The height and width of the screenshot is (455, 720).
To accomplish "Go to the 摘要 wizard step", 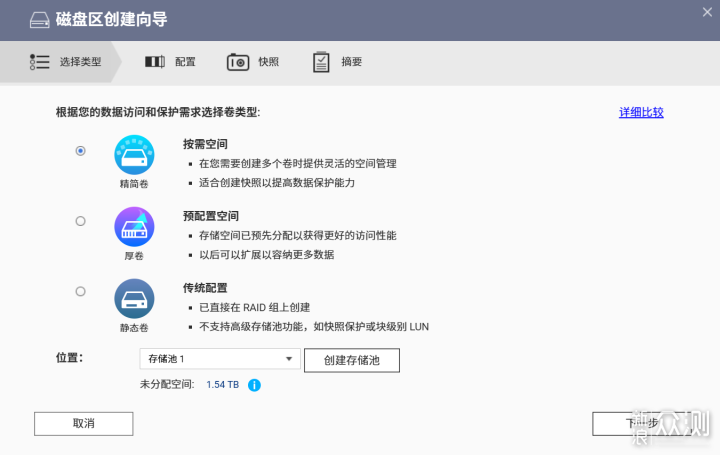I will click(338, 62).
